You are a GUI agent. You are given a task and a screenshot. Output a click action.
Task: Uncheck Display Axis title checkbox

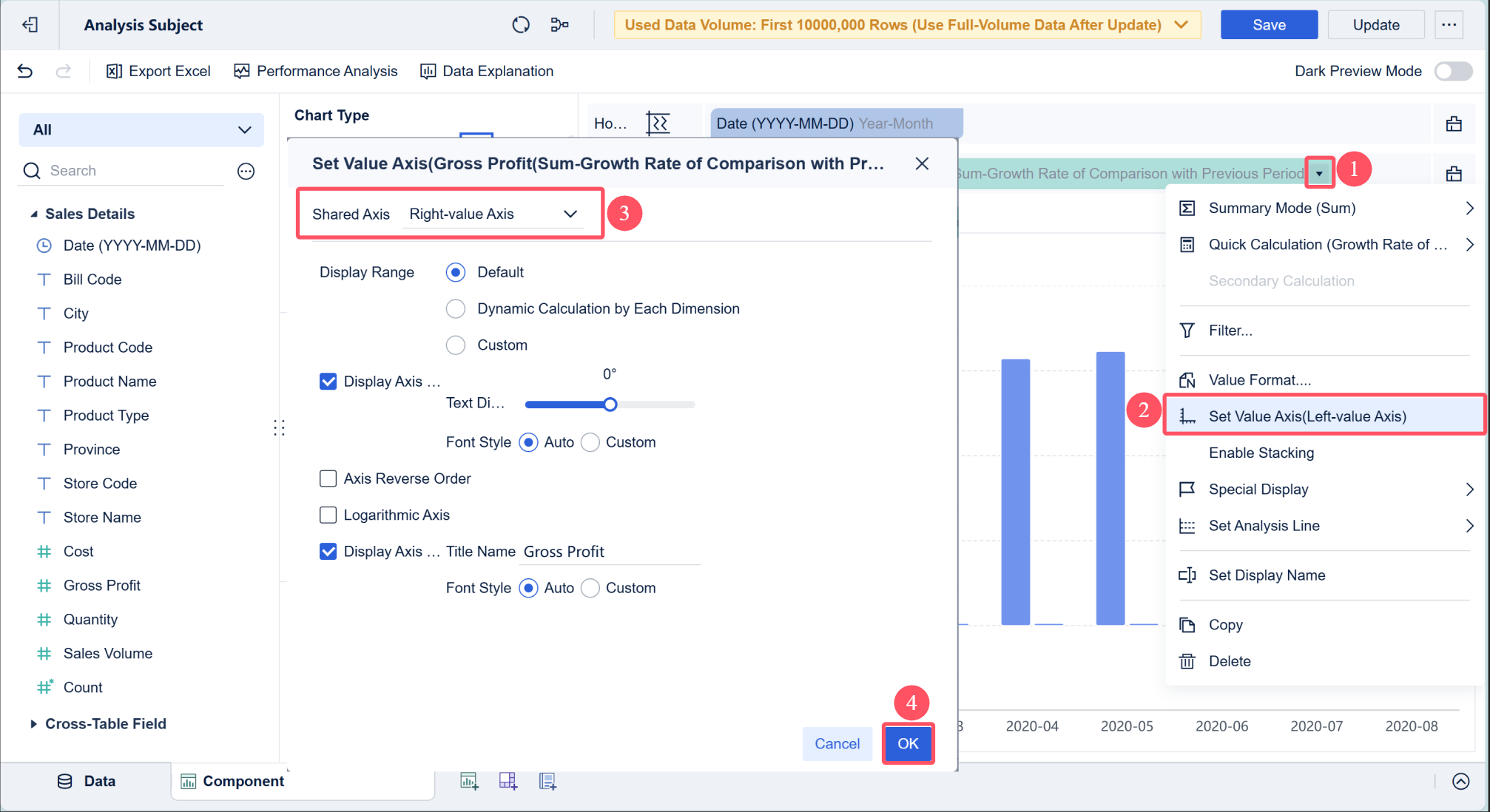(328, 552)
